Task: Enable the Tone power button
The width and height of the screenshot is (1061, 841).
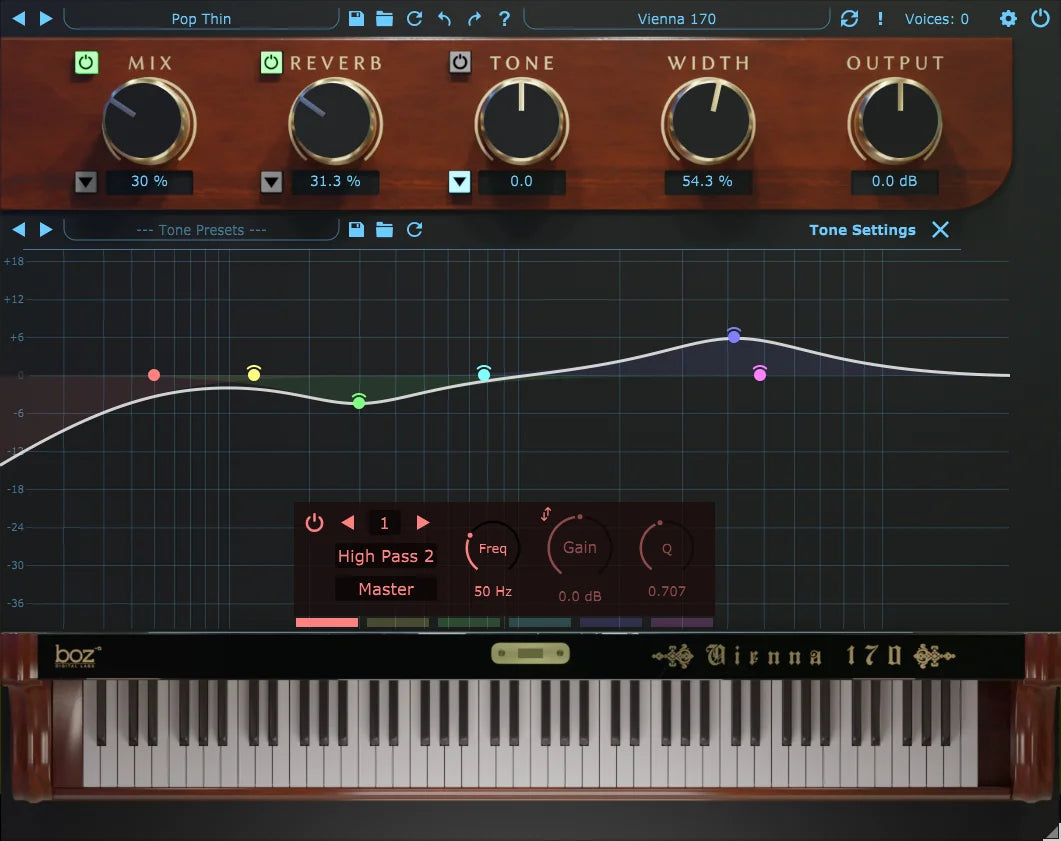Action: coord(459,63)
